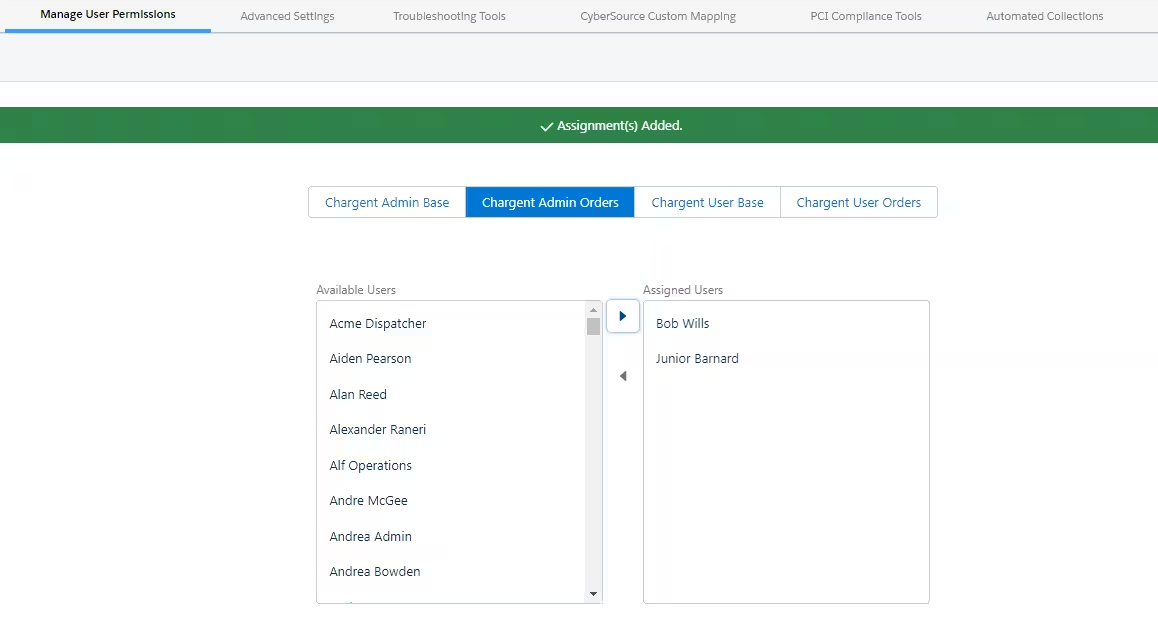Select Bob Wills in Assigned Users
Viewport: 1158px width, 633px height.
click(786, 324)
